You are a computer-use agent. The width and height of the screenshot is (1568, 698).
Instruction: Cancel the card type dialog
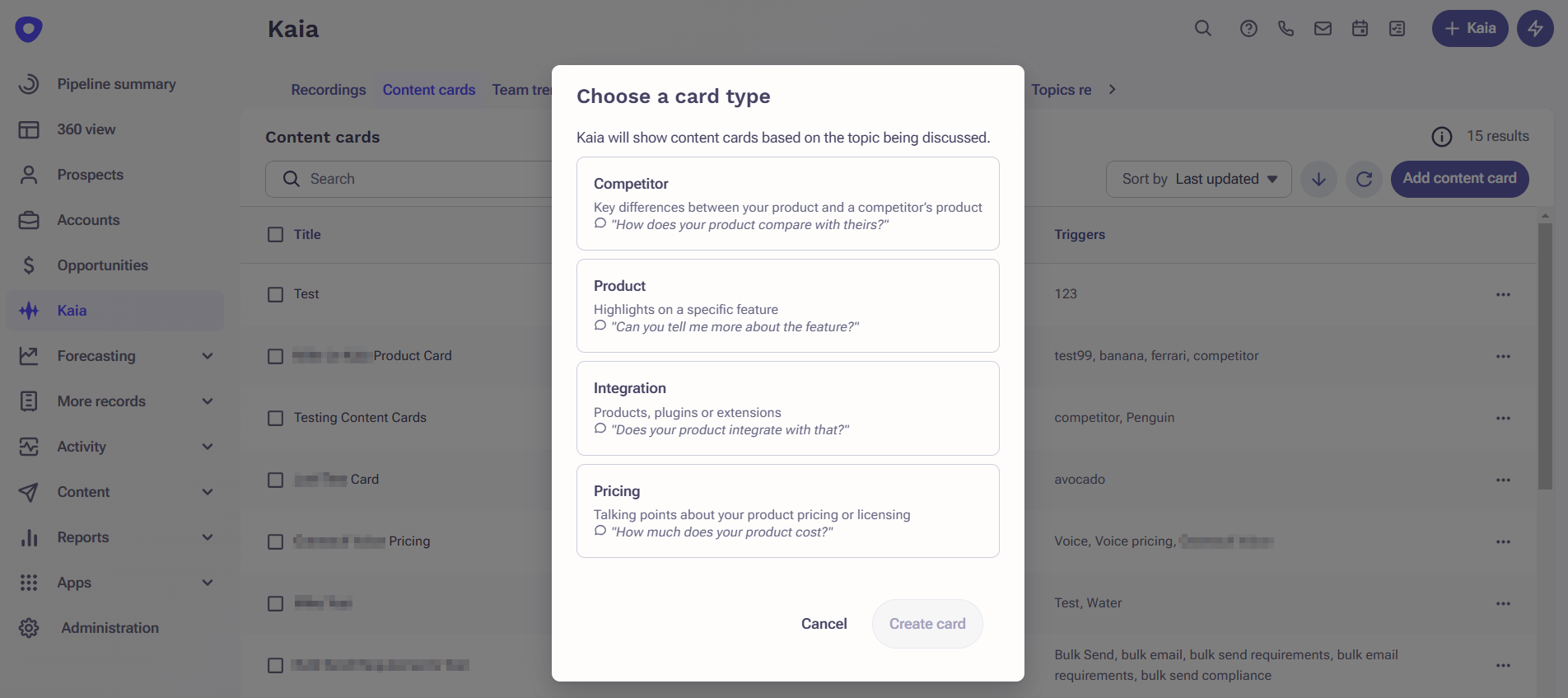[824, 624]
